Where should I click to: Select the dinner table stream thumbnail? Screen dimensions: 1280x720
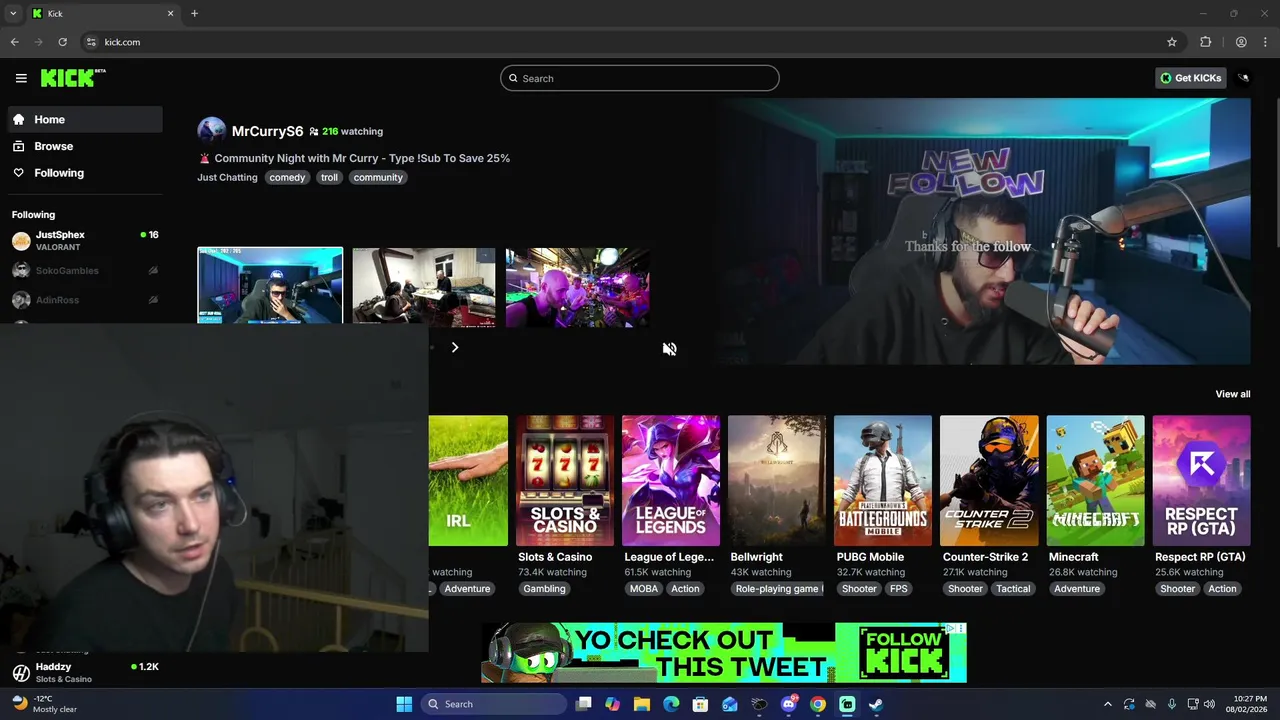coord(423,287)
